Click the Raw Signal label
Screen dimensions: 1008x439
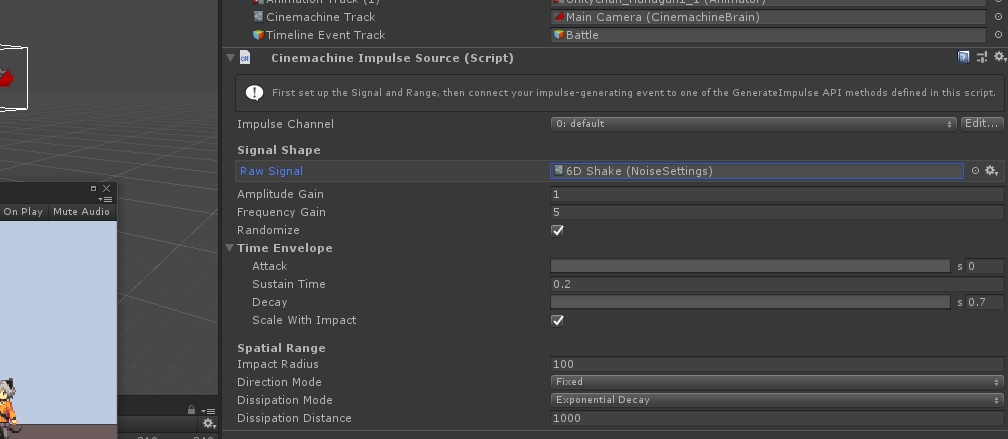271,171
